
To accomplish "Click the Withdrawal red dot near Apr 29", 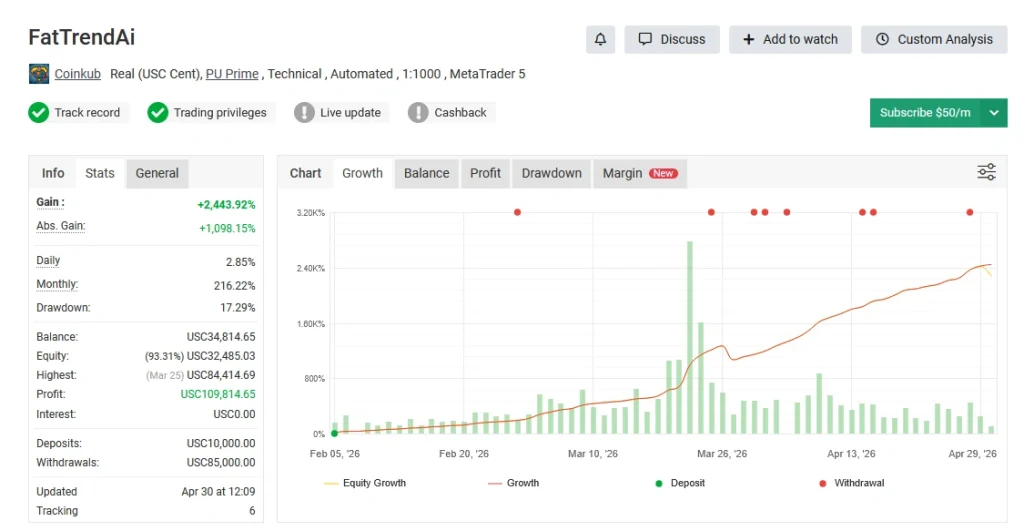I will [970, 212].
